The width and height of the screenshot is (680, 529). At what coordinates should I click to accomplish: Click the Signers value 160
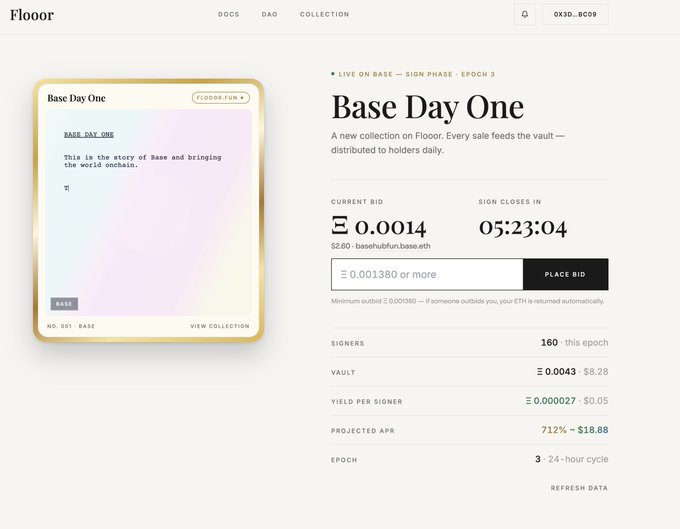coord(549,342)
